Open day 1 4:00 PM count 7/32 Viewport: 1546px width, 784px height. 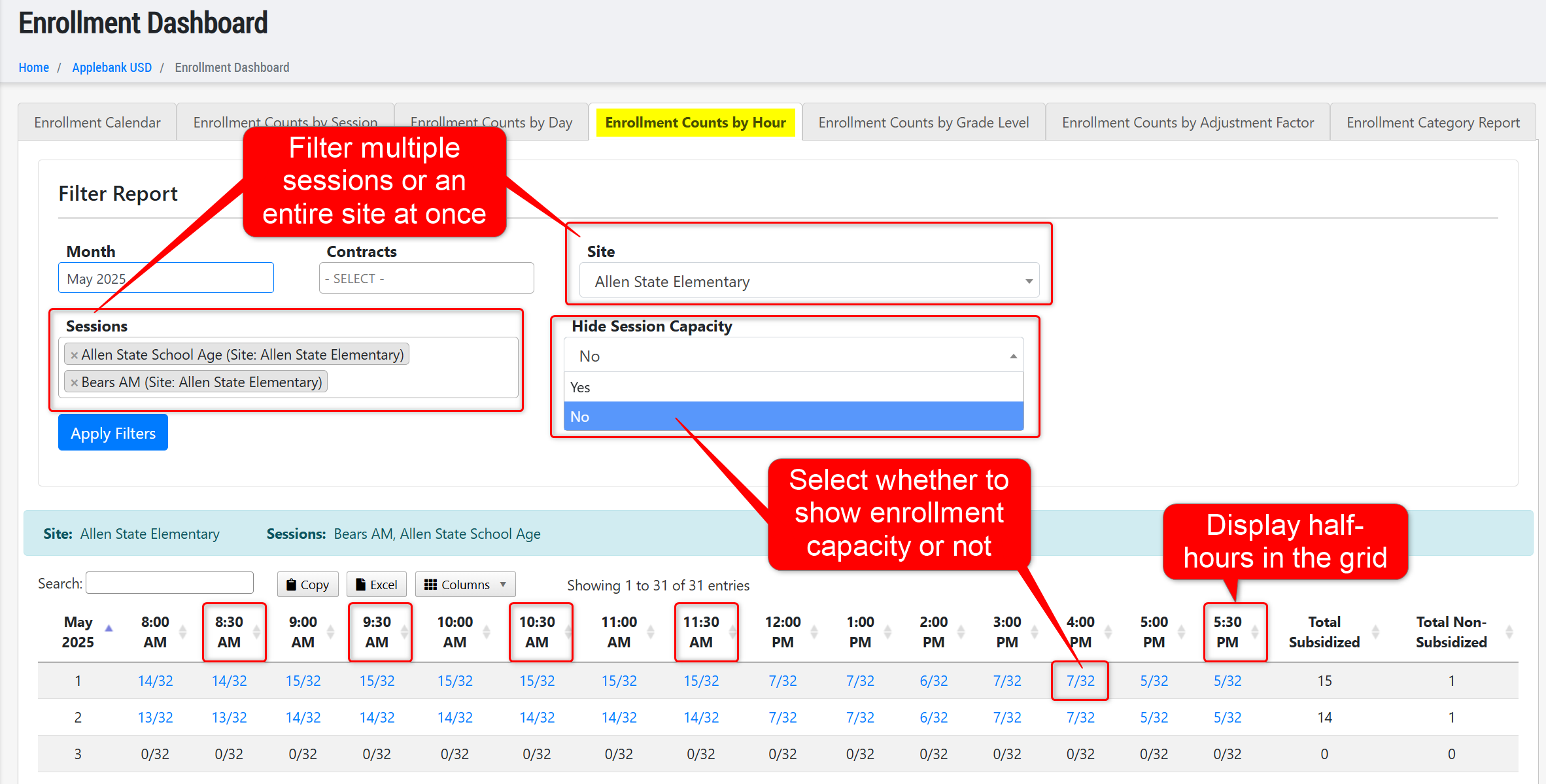coord(1080,681)
